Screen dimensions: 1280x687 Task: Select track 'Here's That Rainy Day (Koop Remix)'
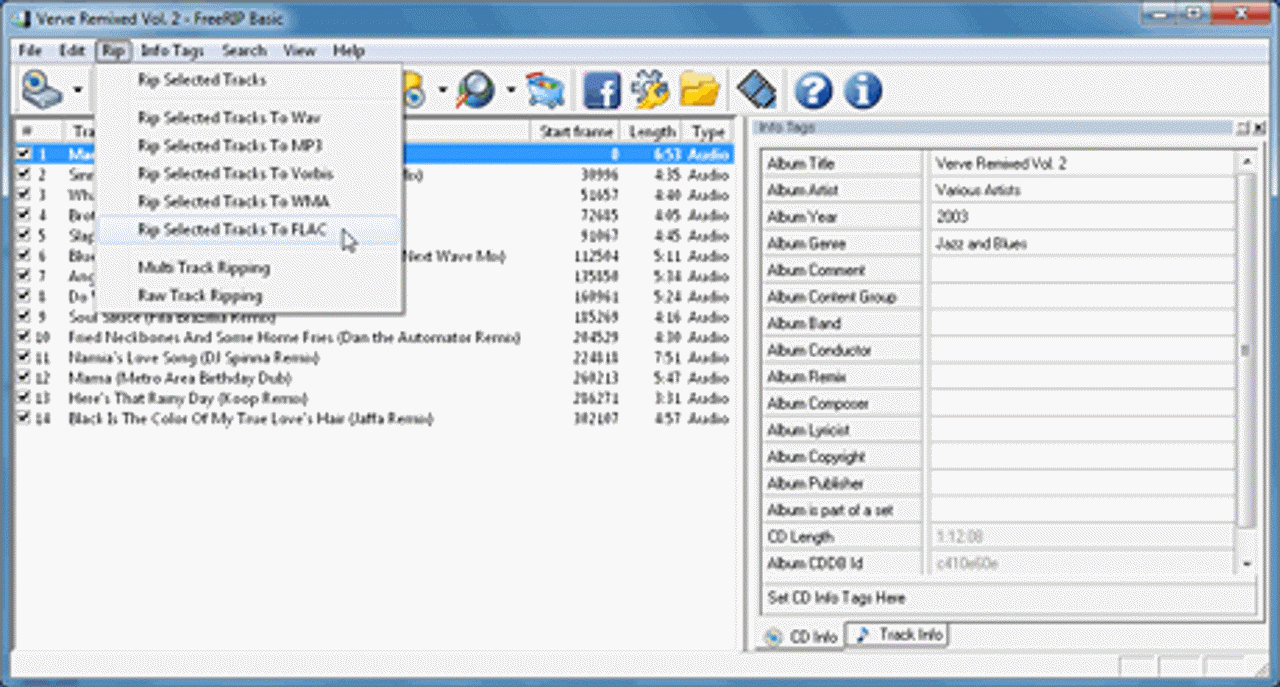(375, 398)
